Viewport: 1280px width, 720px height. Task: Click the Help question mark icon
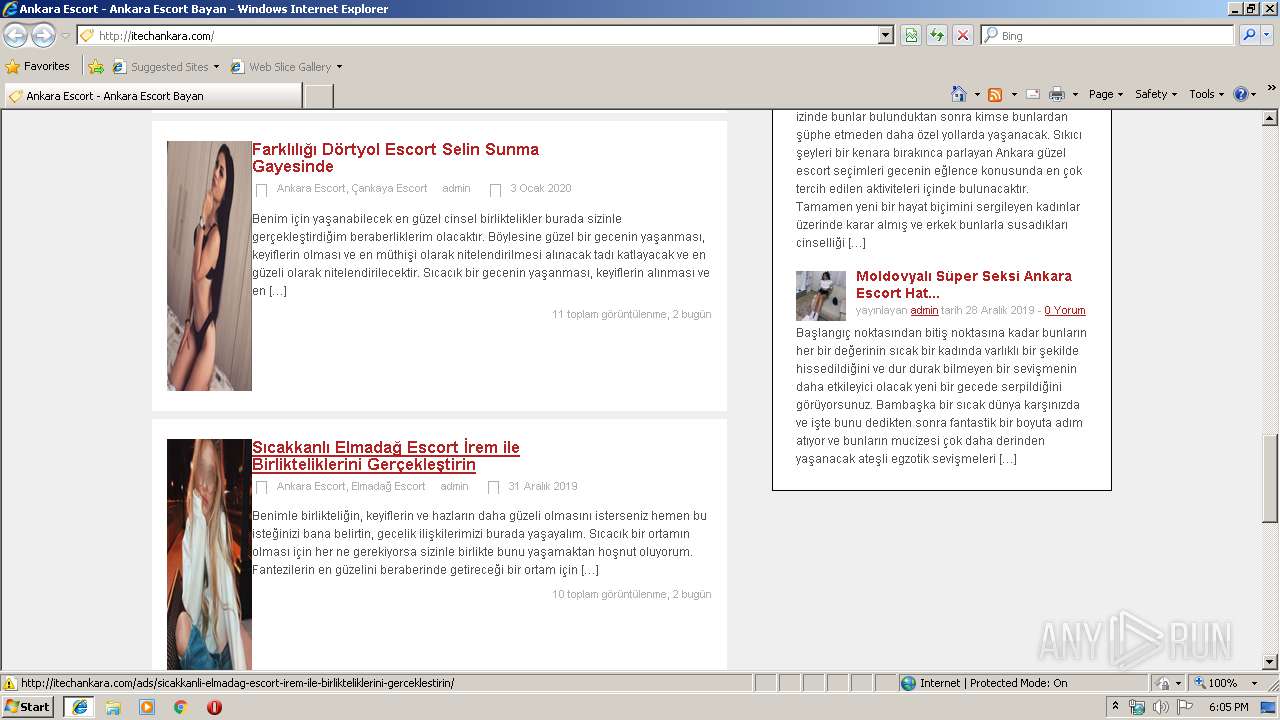(1241, 94)
